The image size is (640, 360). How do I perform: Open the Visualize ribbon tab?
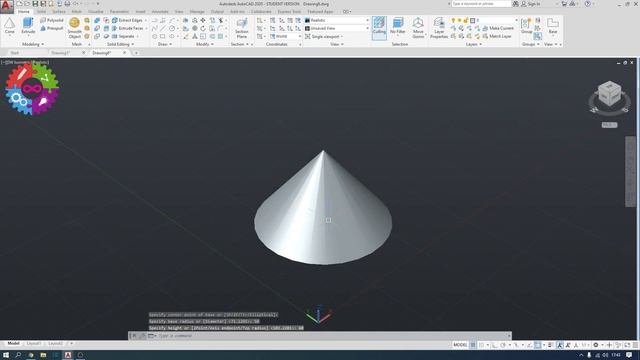[96, 11]
